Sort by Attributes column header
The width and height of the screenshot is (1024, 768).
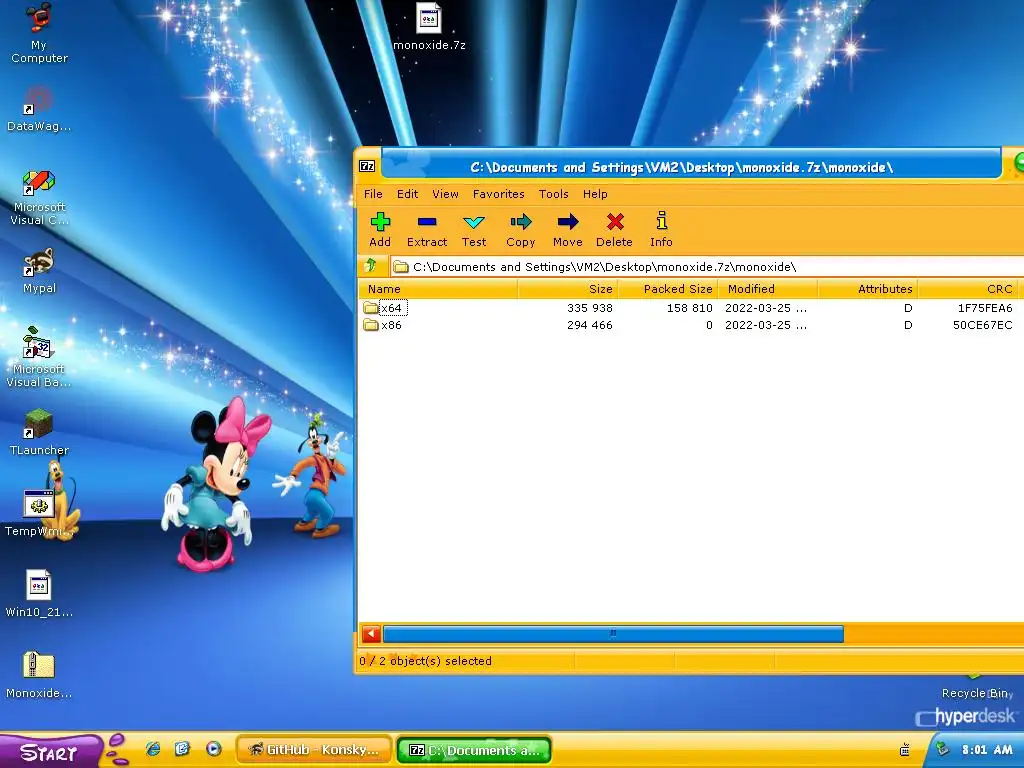pos(868,289)
